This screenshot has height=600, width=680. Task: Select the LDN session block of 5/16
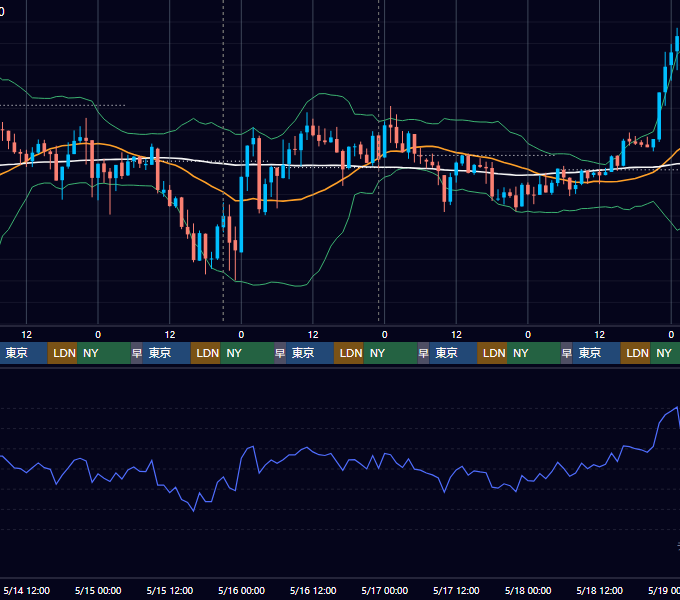pyautogui.click(x=349, y=353)
